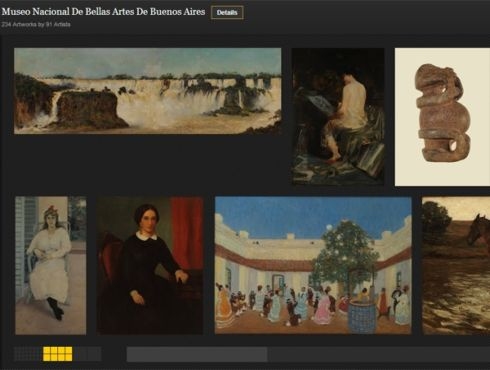Image resolution: width=490 pixels, height=370 pixels.
Task: Open the courtyard dance scene painting
Action: (313, 265)
